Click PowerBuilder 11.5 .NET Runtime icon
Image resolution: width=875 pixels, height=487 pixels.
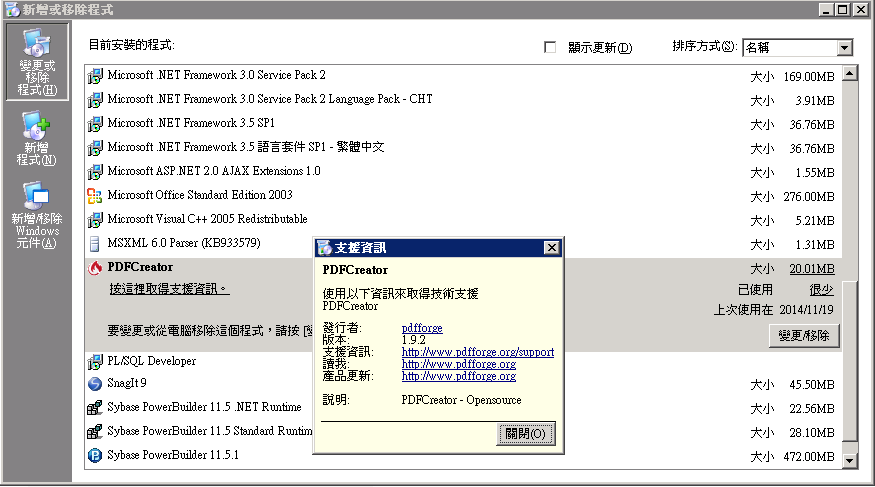95,408
